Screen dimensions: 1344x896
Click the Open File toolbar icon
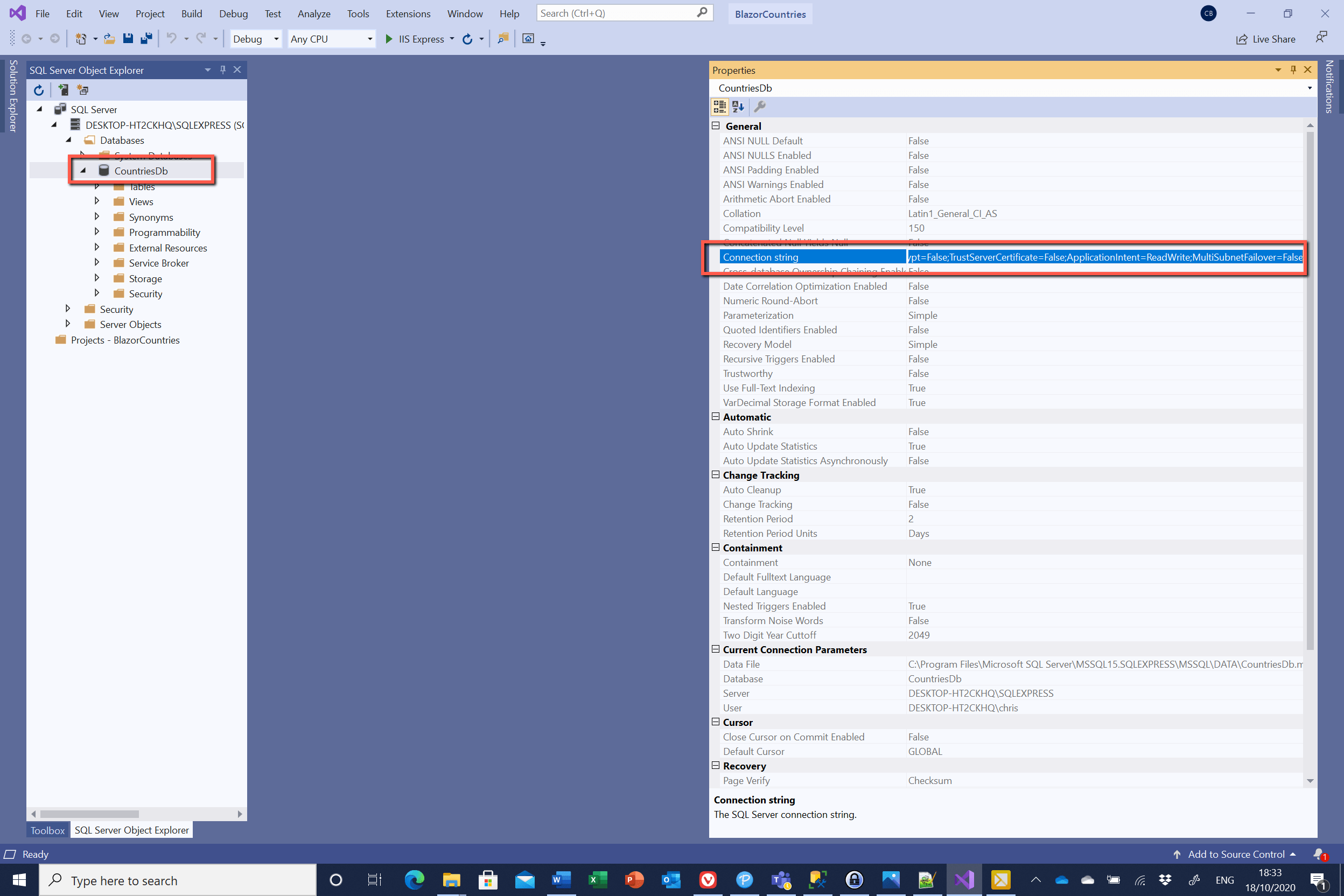point(109,39)
